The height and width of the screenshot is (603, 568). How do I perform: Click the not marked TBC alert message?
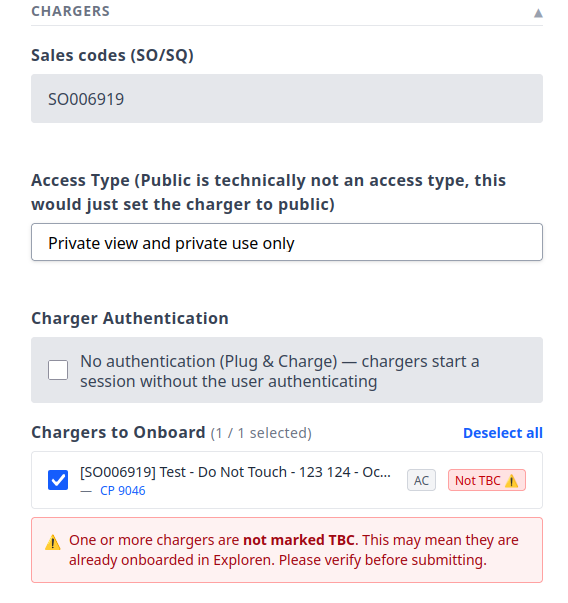point(294,550)
